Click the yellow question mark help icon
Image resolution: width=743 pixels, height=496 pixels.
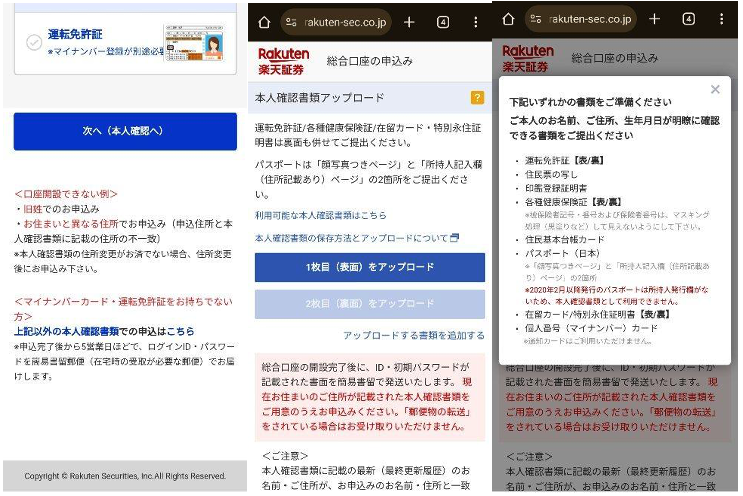477,98
